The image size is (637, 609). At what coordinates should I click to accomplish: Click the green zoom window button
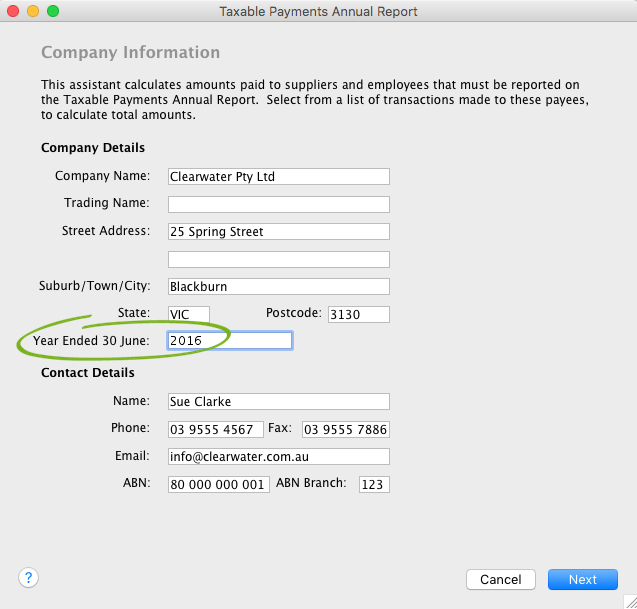[x=53, y=11]
